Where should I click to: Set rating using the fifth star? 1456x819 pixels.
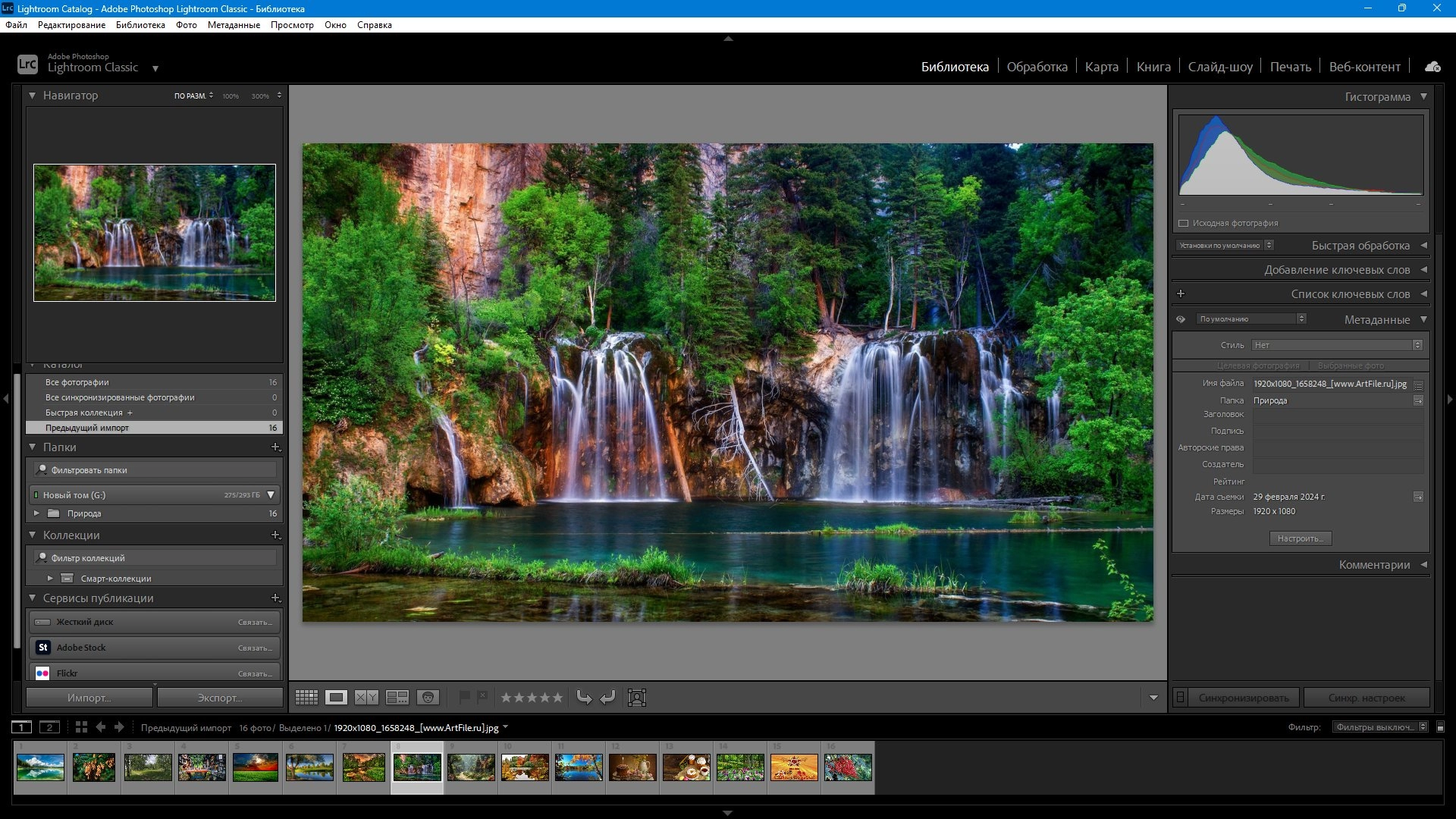557,698
